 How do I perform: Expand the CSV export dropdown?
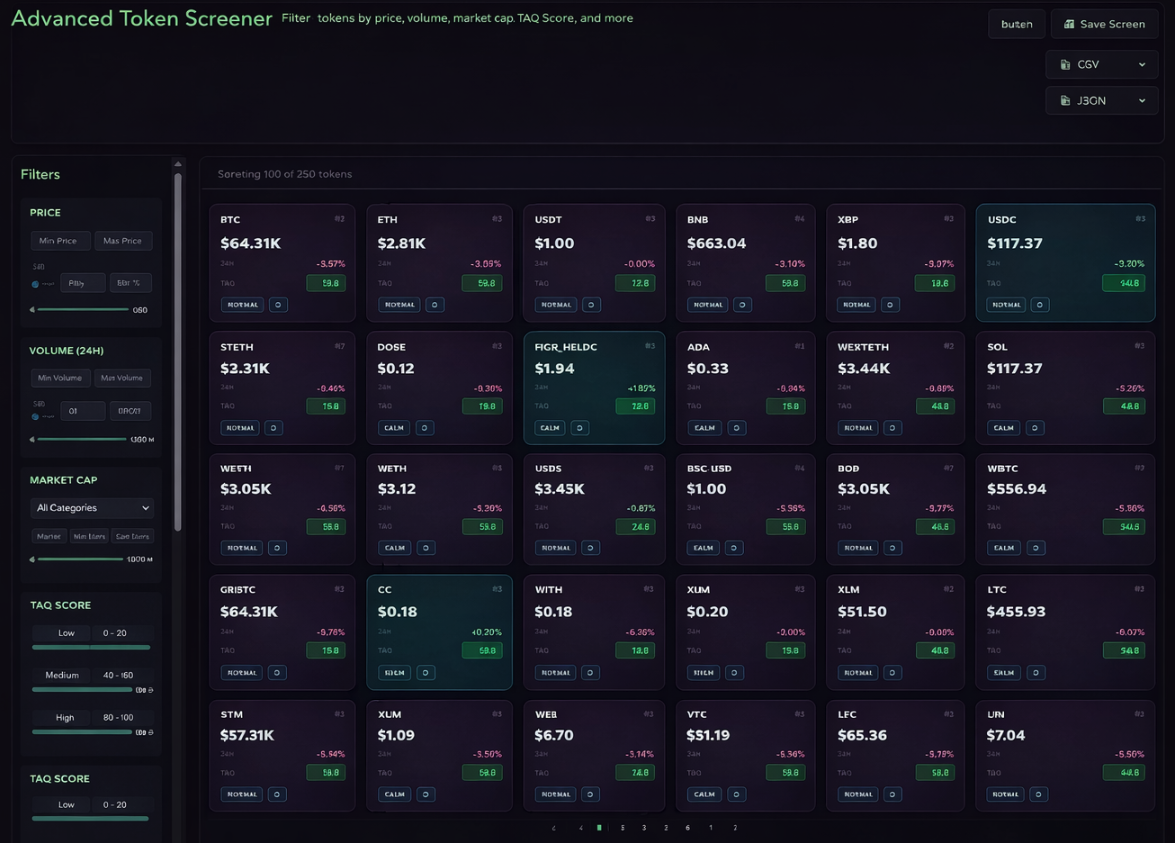1141,63
